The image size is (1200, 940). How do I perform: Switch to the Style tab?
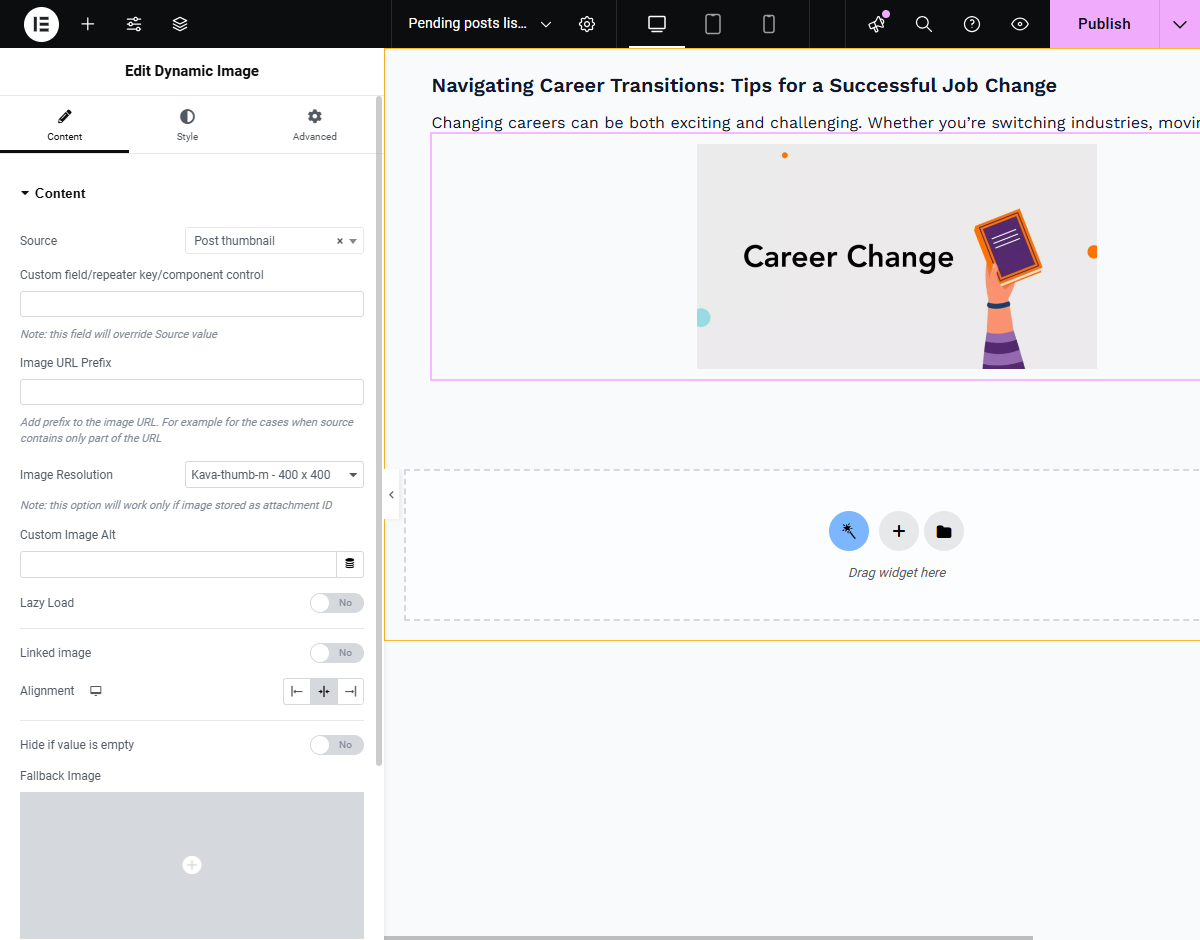pos(188,125)
